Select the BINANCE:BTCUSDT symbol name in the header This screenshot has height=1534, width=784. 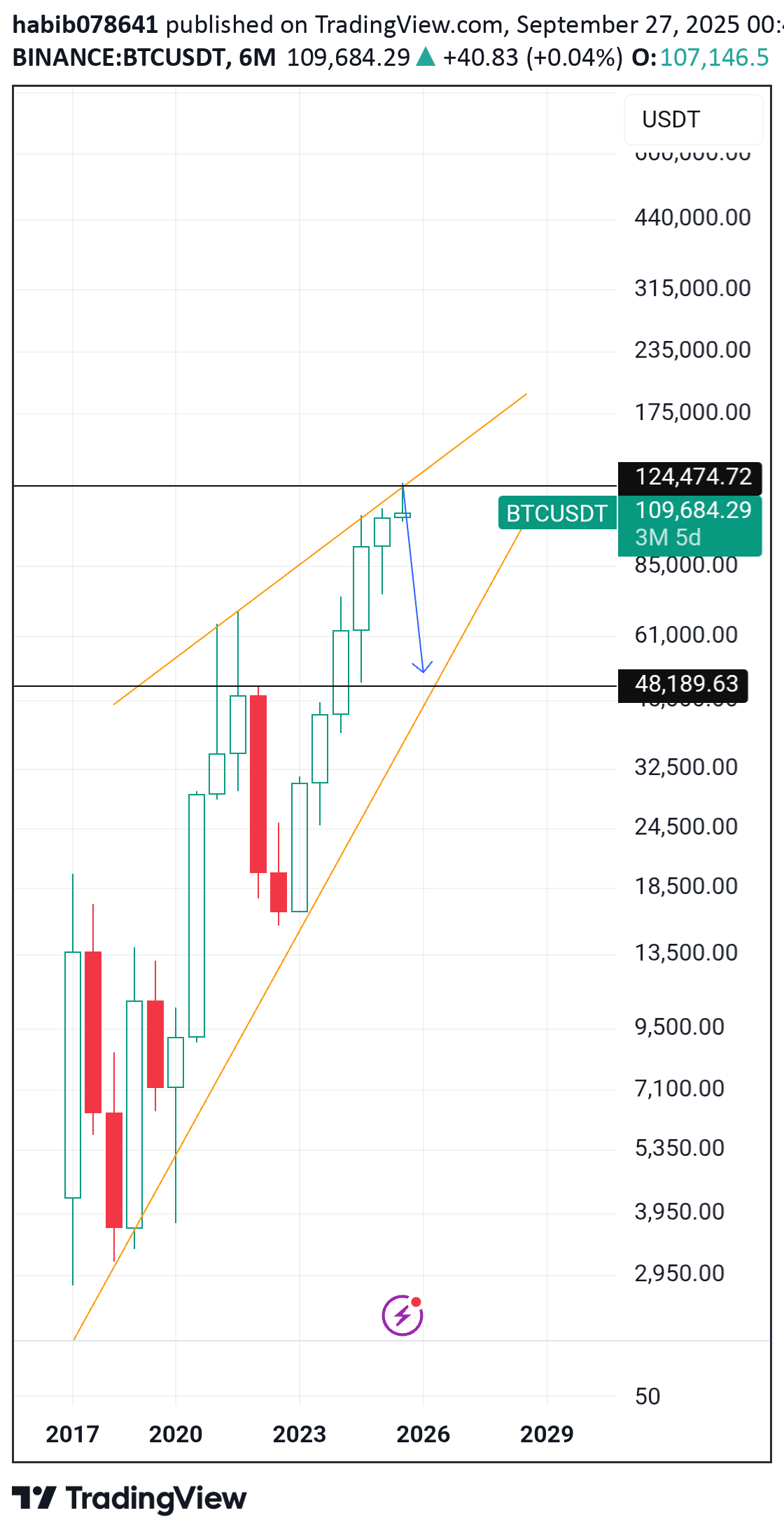tap(119, 57)
